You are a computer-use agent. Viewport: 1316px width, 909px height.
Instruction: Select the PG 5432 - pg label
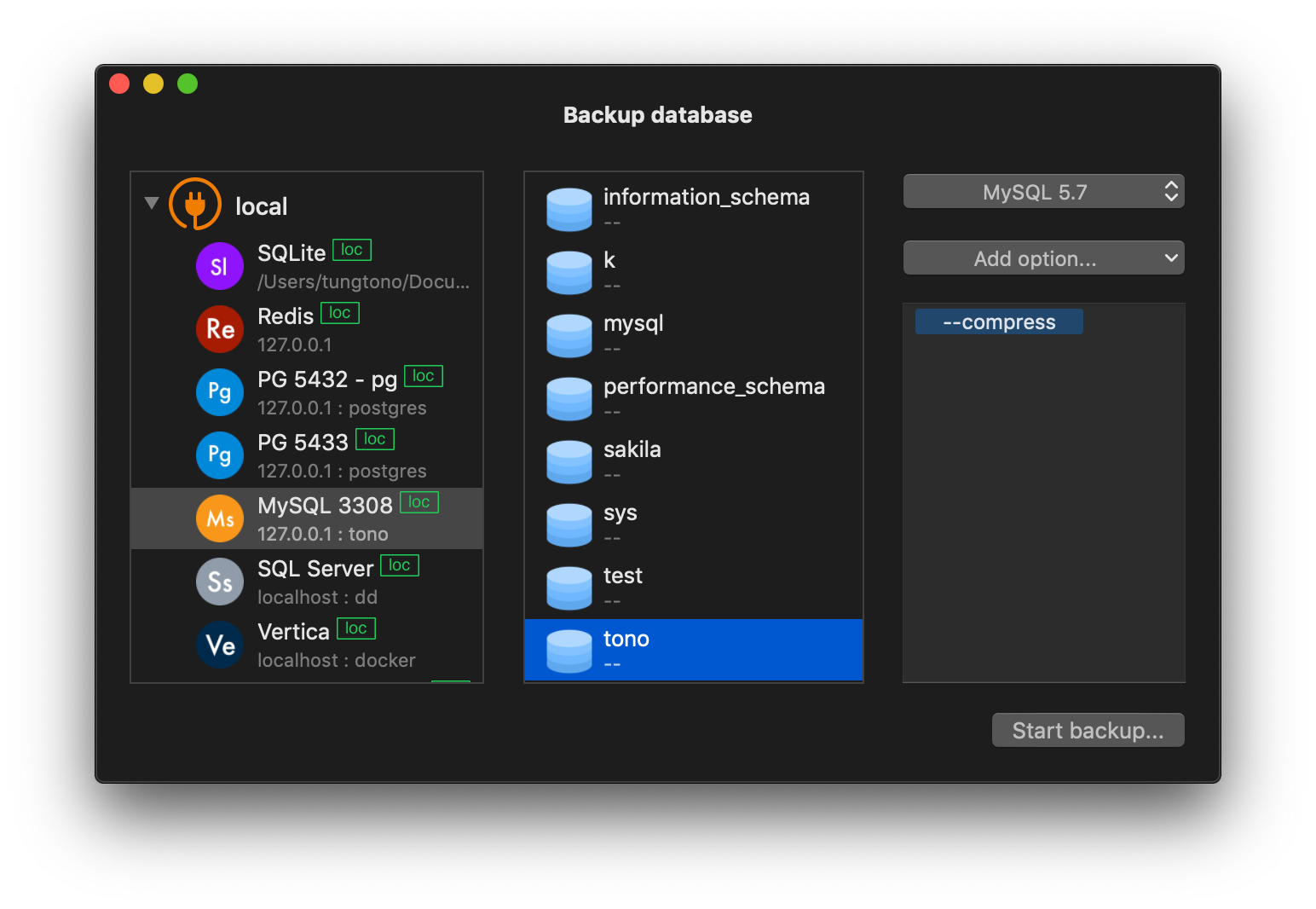[x=327, y=379]
